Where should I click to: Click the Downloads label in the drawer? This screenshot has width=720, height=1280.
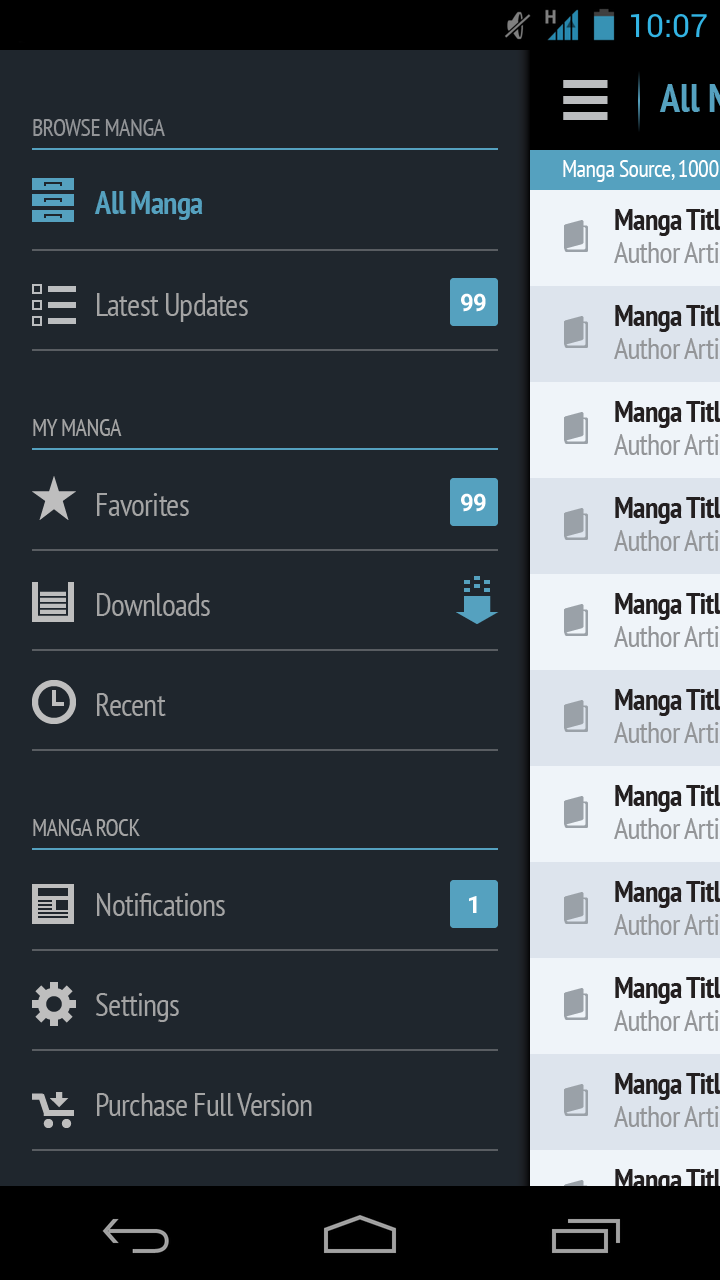point(152,605)
